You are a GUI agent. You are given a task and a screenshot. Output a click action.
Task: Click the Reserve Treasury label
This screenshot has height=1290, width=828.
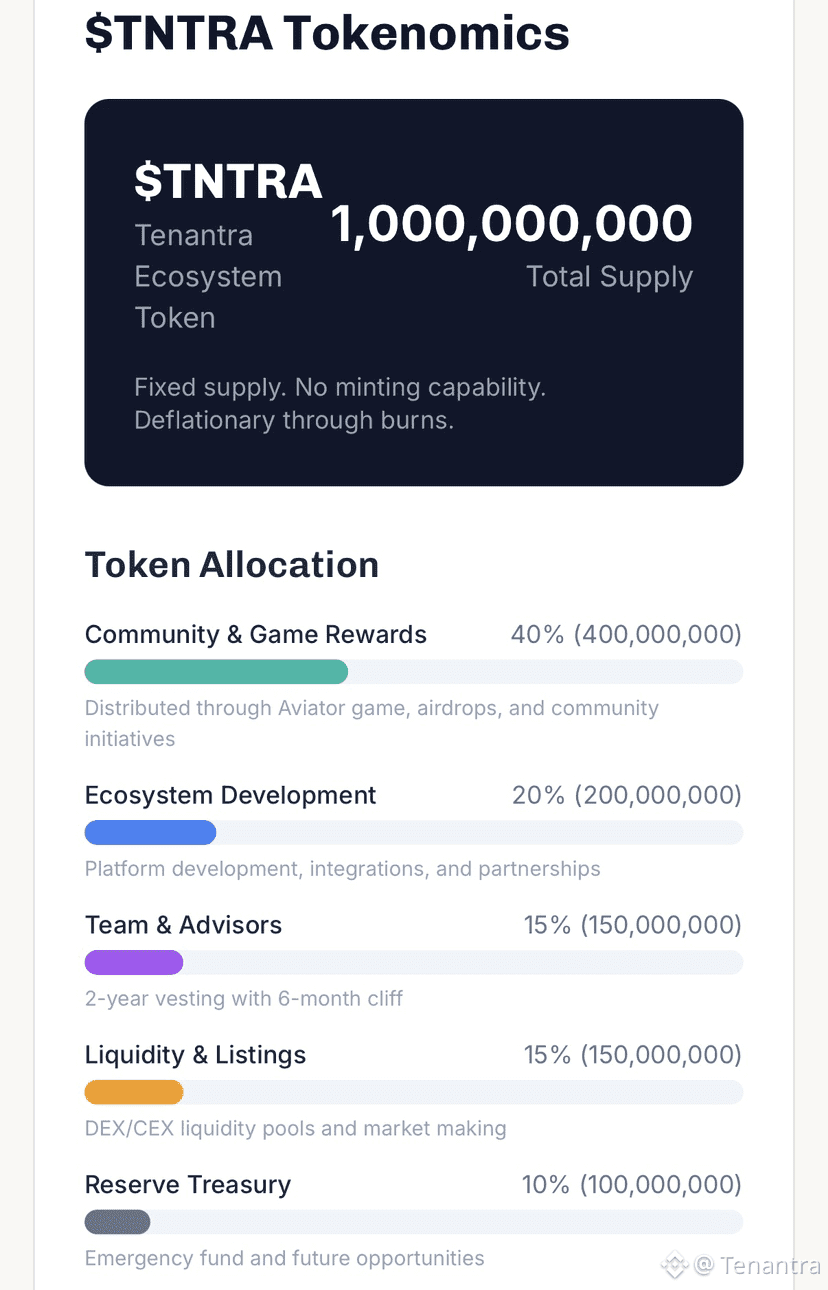pos(188,1185)
